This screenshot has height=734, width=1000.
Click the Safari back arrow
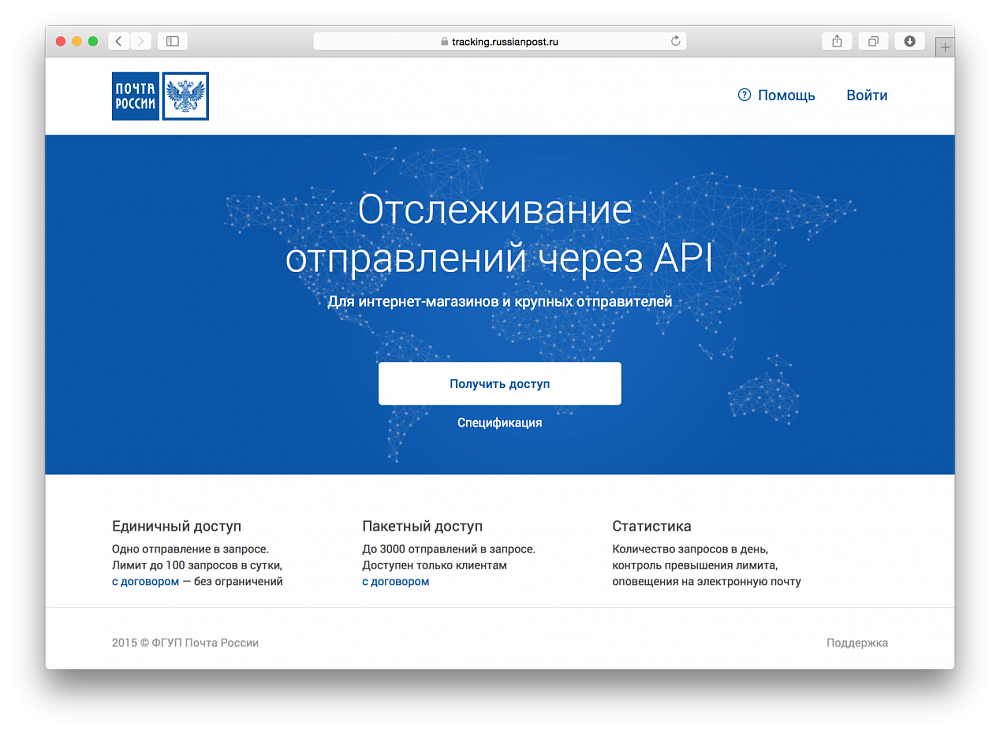tap(119, 41)
